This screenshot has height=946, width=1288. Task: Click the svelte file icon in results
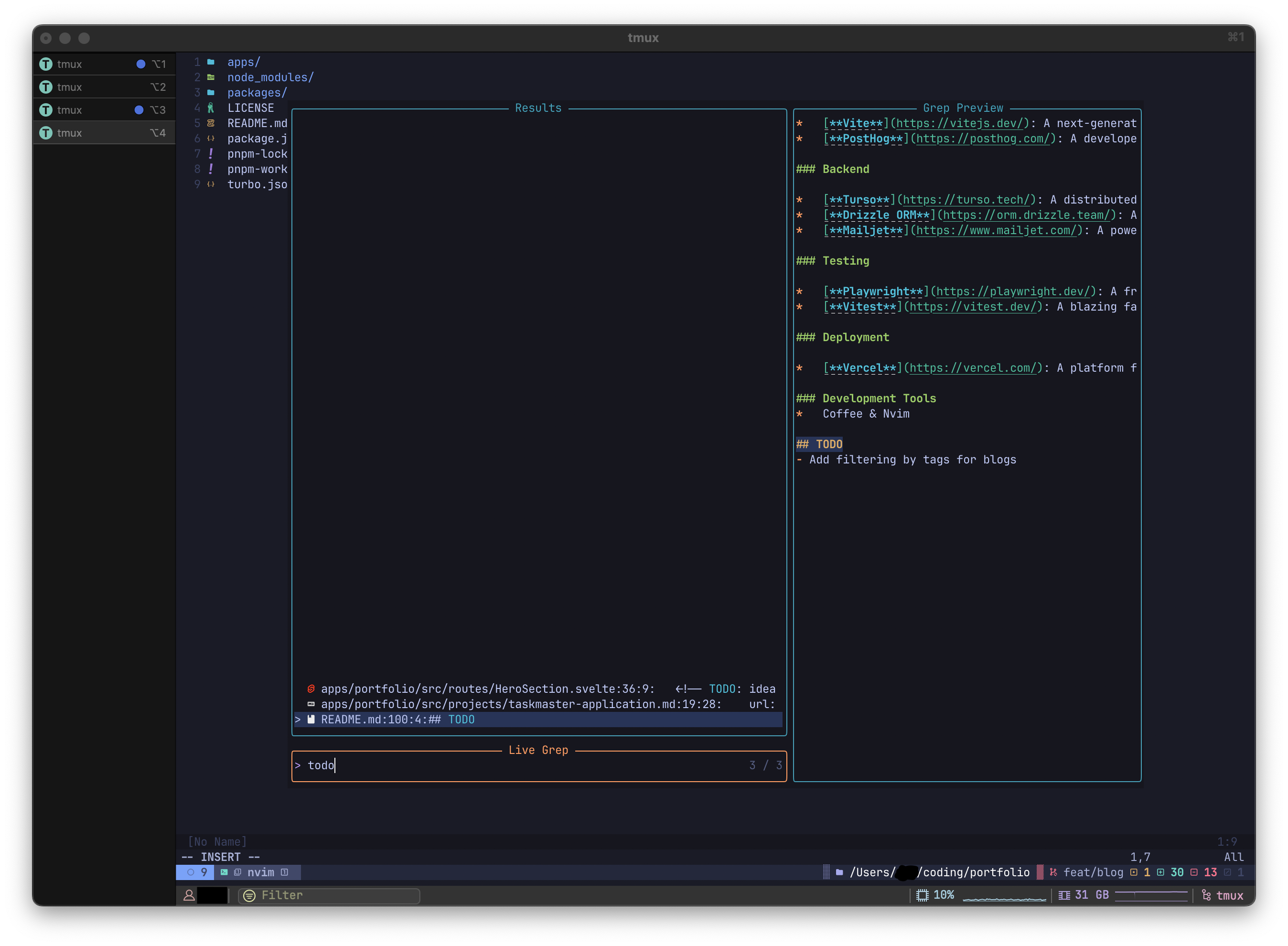(x=311, y=689)
